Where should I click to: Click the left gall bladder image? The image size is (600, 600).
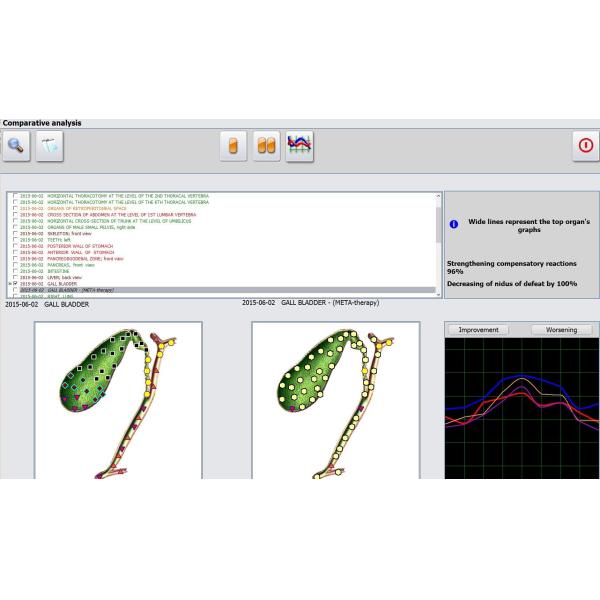click(x=118, y=400)
